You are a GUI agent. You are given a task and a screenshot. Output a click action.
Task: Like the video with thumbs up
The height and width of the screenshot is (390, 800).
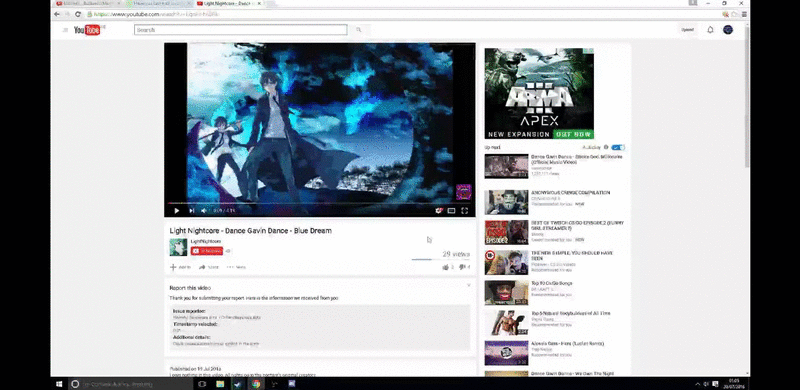pyautogui.click(x=446, y=267)
